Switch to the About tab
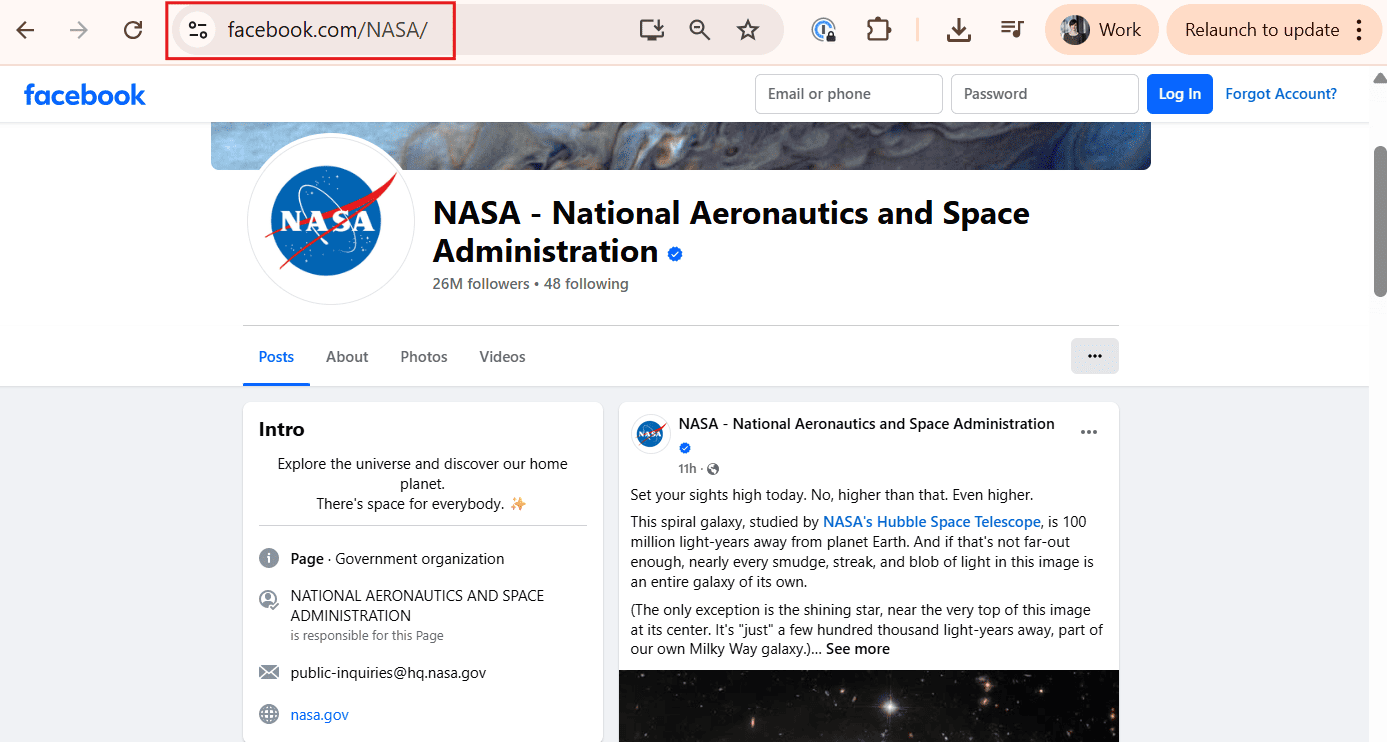Viewport: 1387px width, 742px height. [x=346, y=356]
